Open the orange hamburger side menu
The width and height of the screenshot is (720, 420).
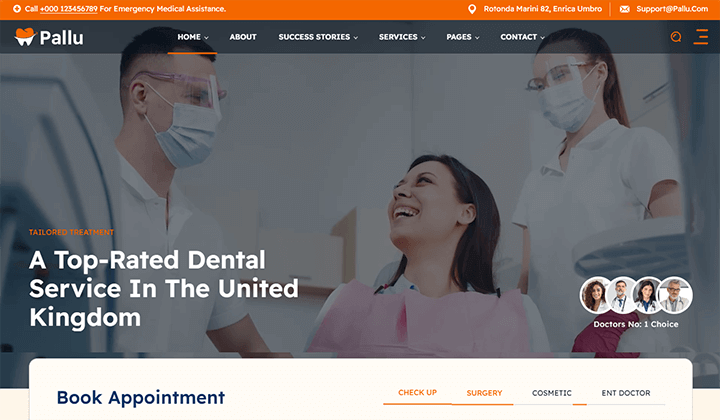[701, 37]
